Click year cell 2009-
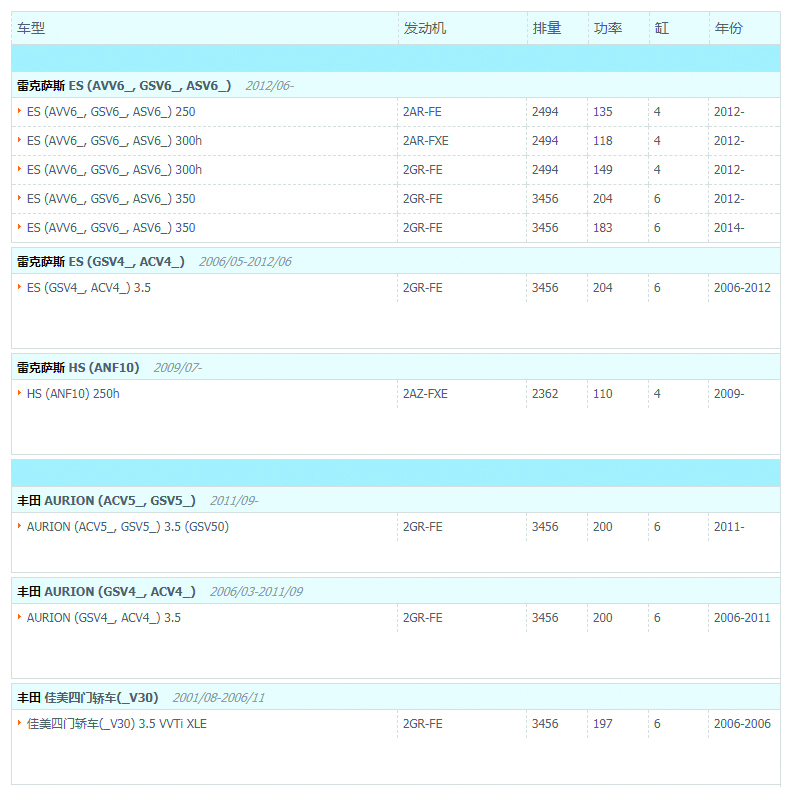Screen dimensions: 790x787 coord(729,394)
